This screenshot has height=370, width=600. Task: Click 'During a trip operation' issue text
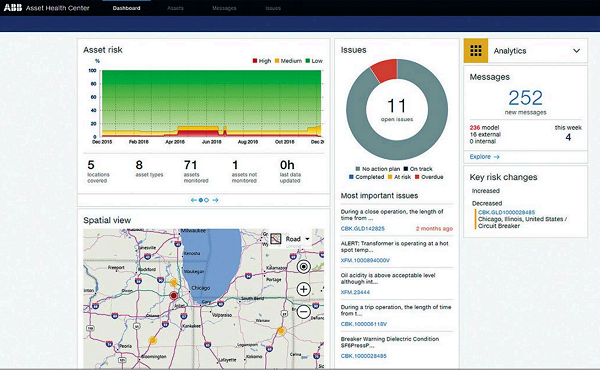pyautogui.click(x=396, y=310)
